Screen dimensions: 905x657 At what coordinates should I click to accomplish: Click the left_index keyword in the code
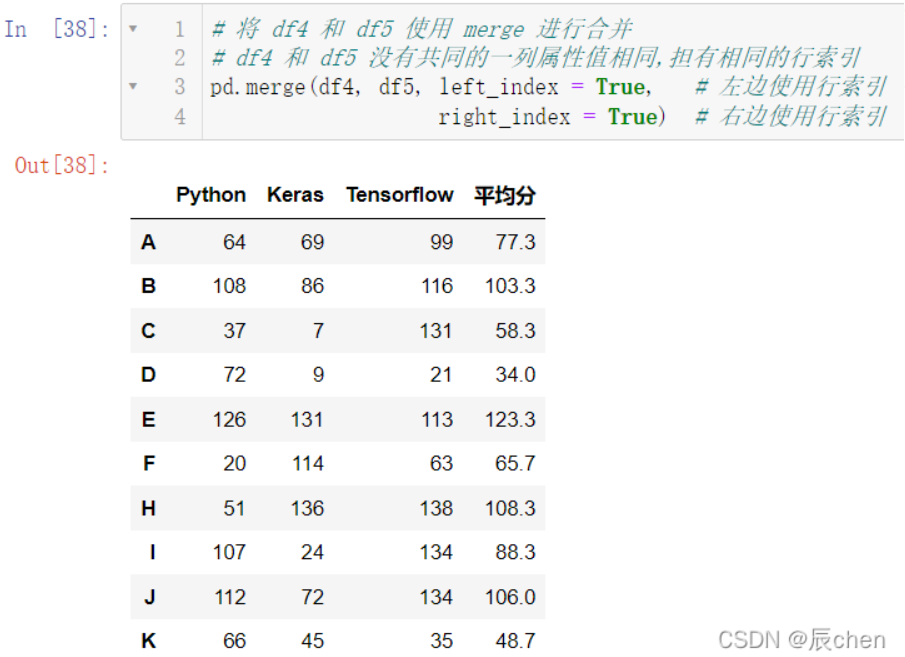tap(499, 87)
